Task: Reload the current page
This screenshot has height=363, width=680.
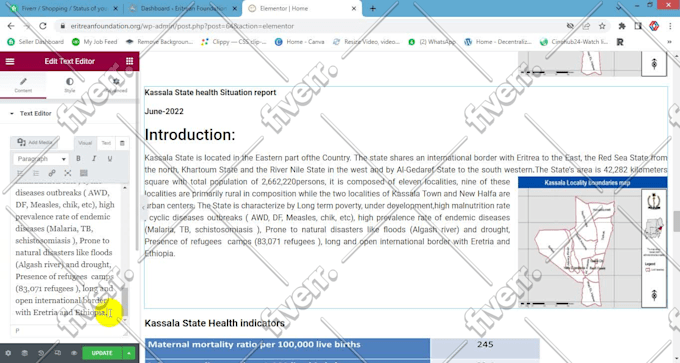Action: pos(42,26)
